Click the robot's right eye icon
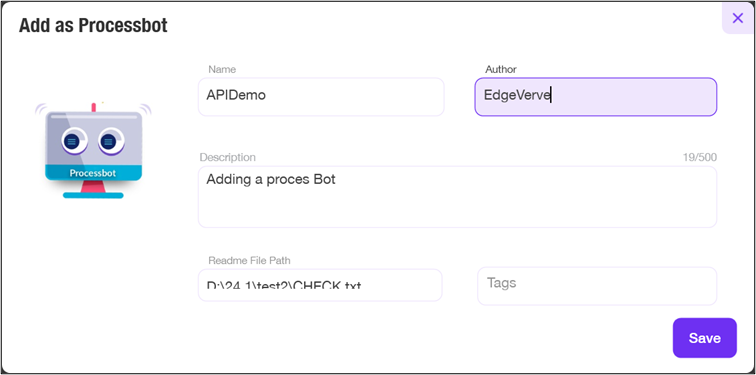 point(108,142)
